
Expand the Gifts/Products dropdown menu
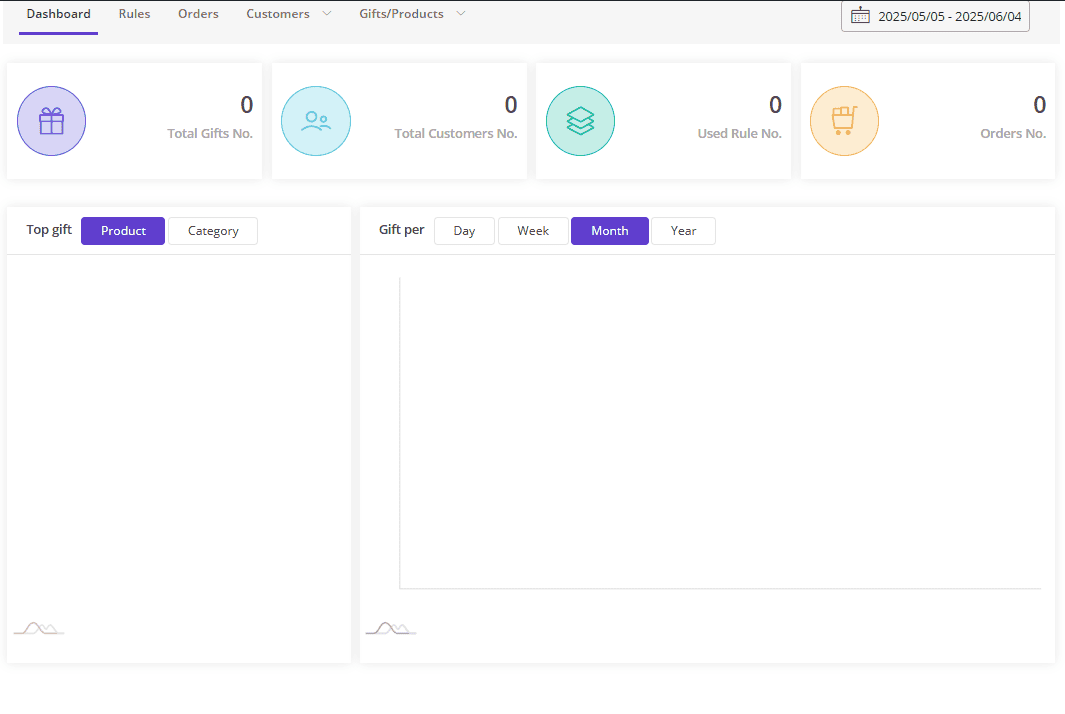[x=412, y=14]
